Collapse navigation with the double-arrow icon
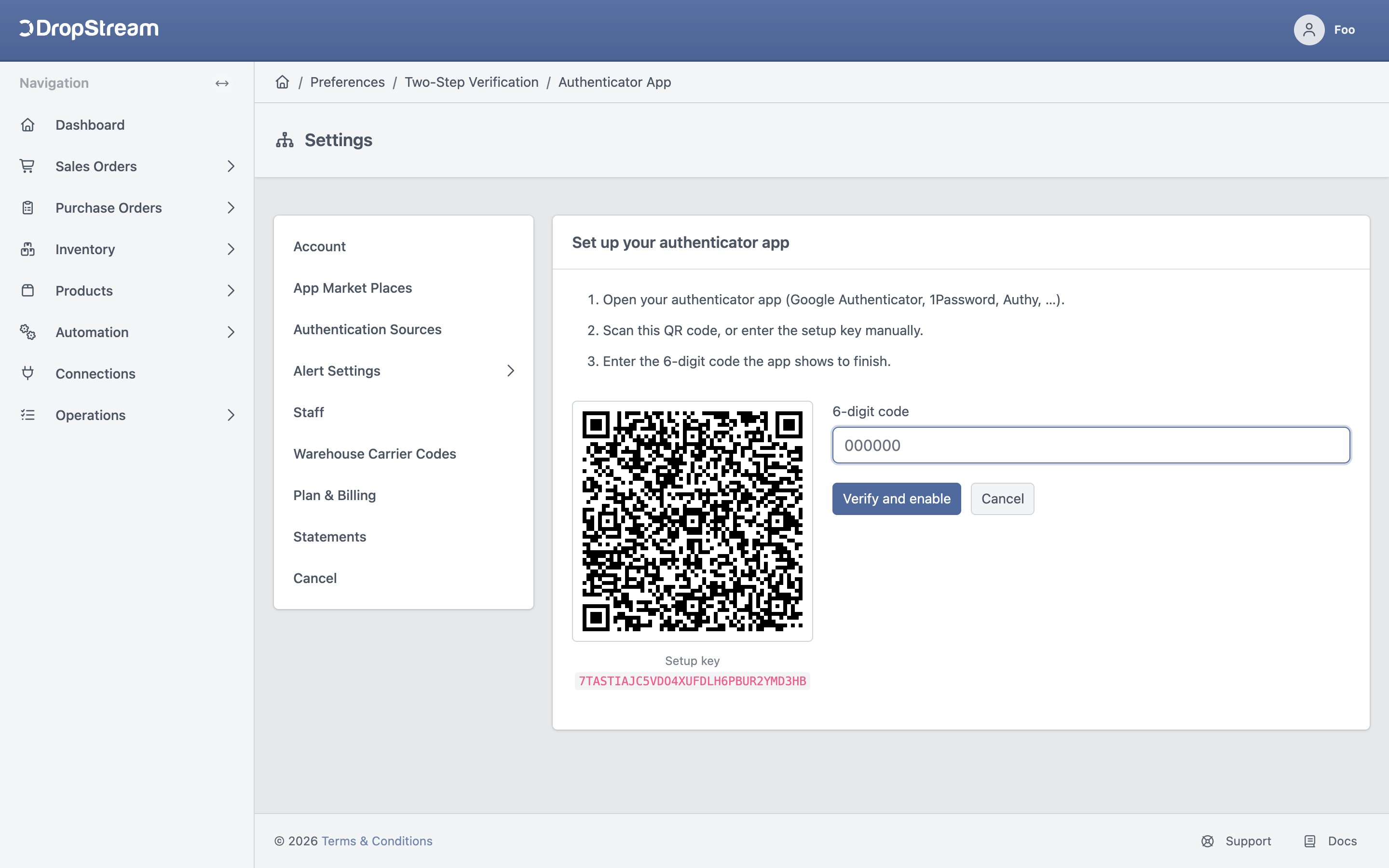The image size is (1389, 868). 222,83
